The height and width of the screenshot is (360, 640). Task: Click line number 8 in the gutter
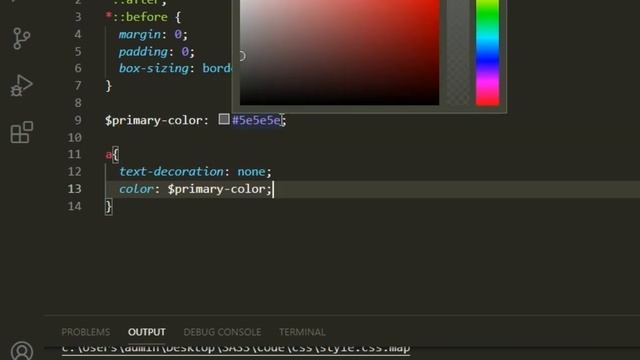[78, 103]
